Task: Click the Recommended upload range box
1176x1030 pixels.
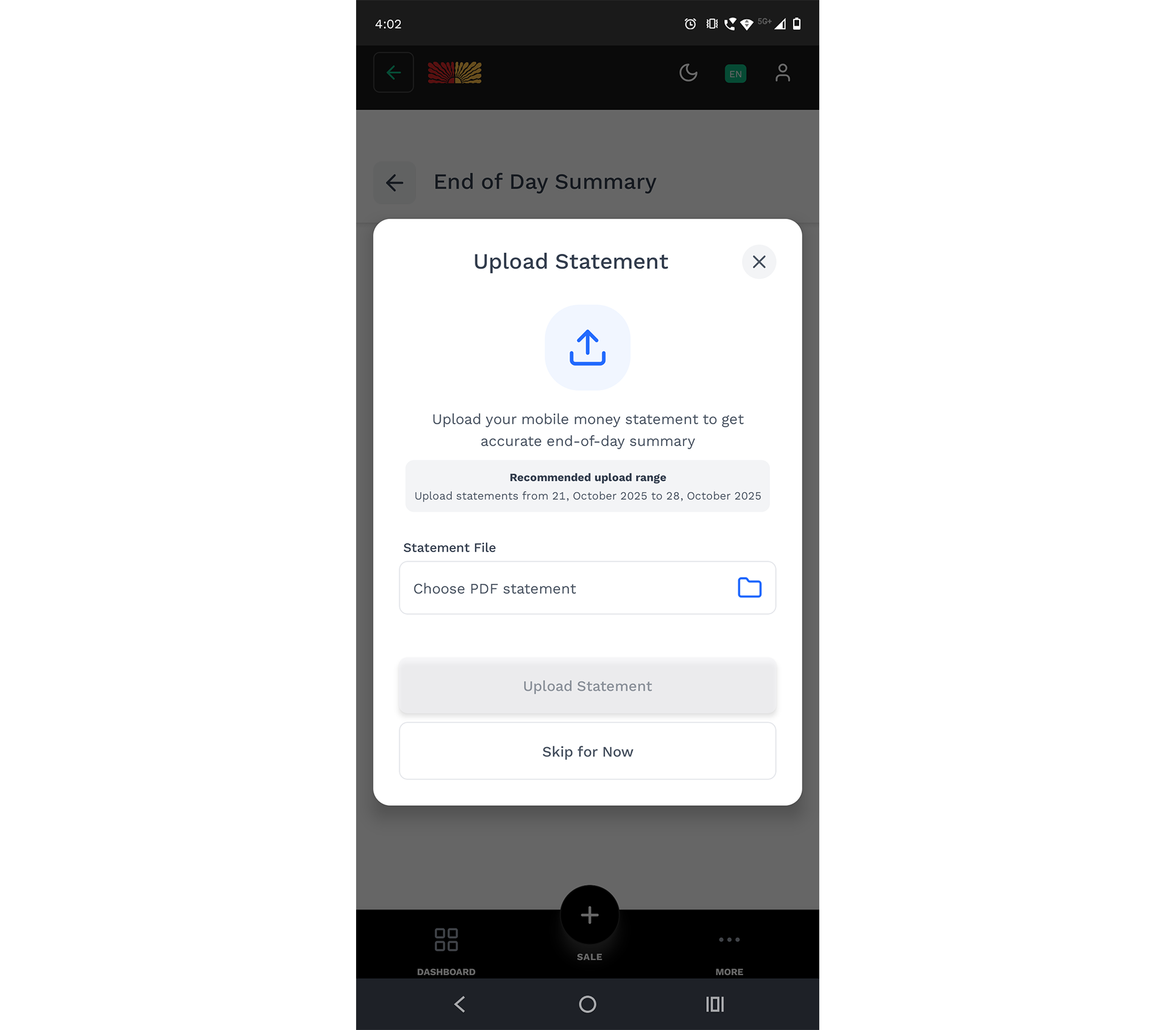Action: click(x=587, y=486)
